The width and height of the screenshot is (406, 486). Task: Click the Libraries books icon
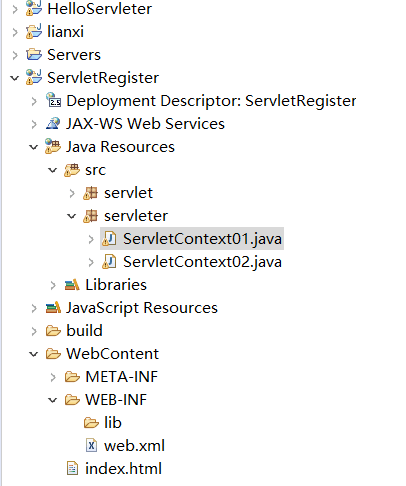pos(72,285)
